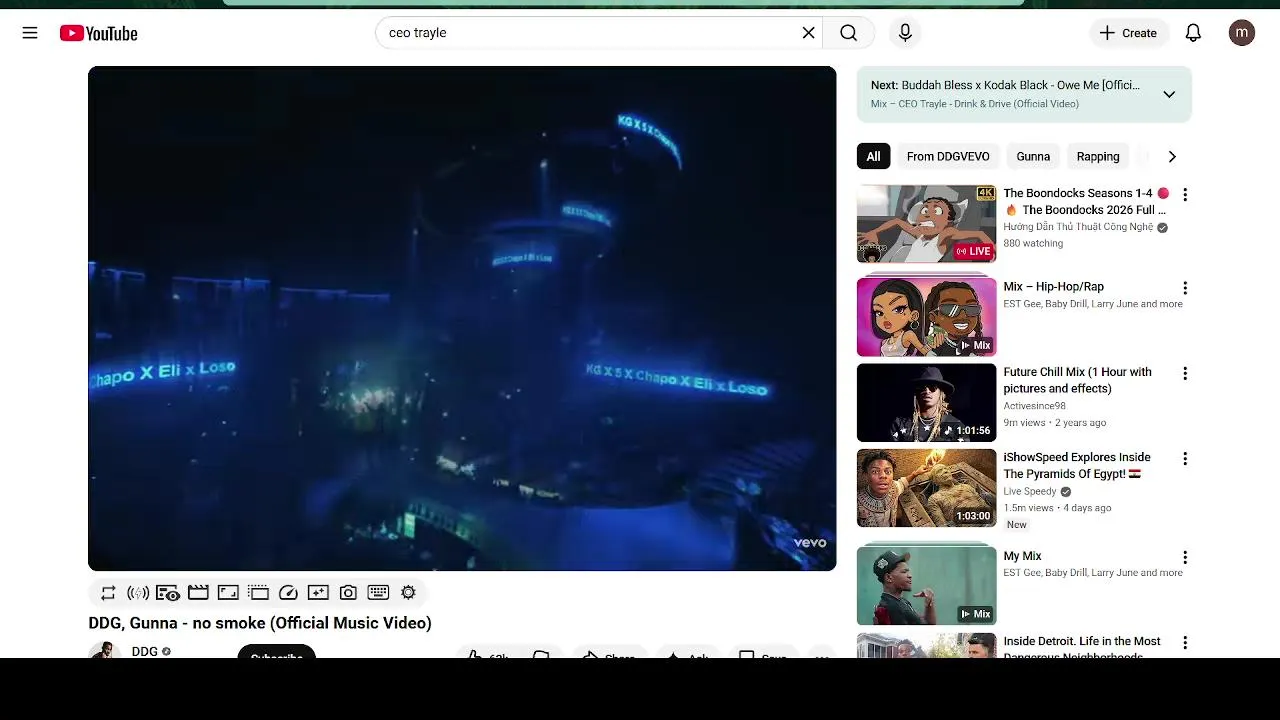Open the playback speed gauge icon

(x=288, y=593)
